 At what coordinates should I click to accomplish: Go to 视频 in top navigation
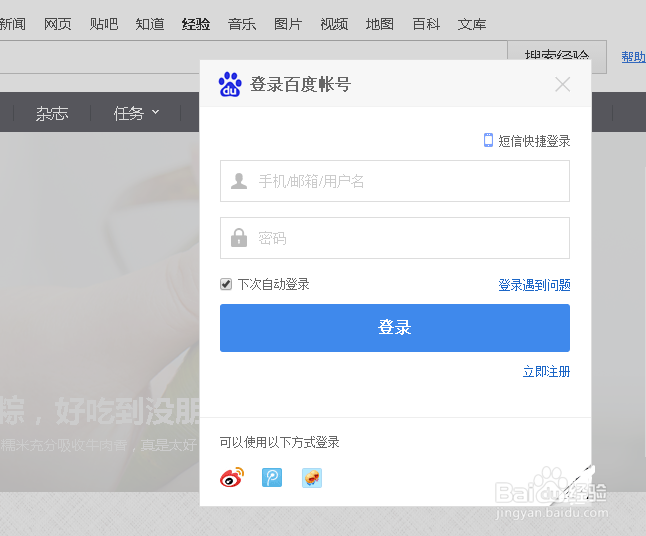point(334,24)
